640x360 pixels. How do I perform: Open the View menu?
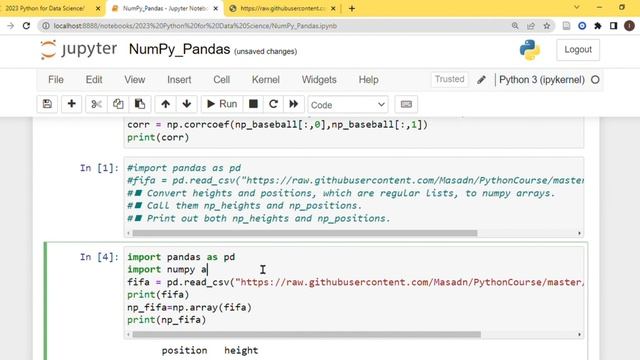[135, 80]
